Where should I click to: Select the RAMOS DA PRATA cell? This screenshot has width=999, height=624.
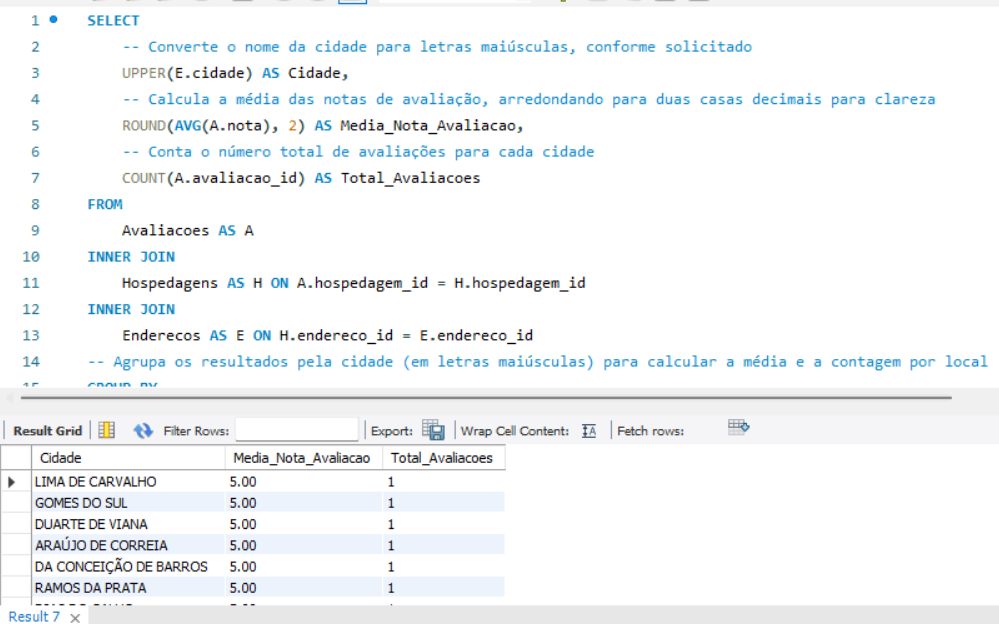(128, 588)
